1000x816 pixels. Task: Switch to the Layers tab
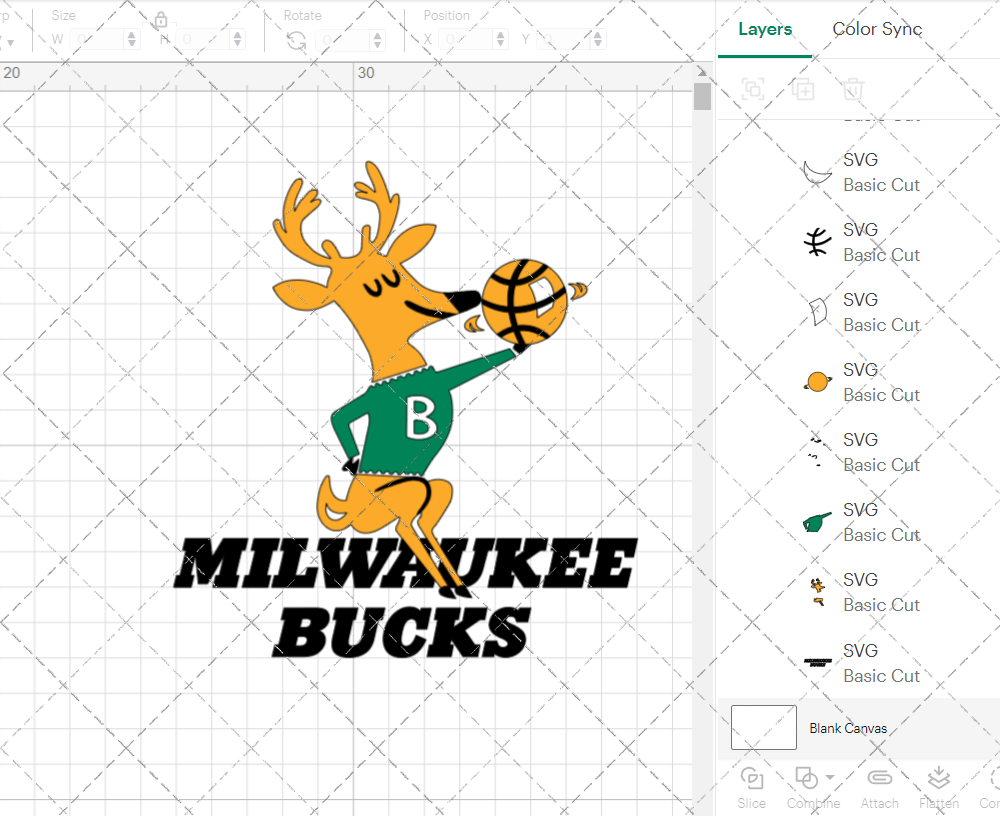tap(765, 29)
